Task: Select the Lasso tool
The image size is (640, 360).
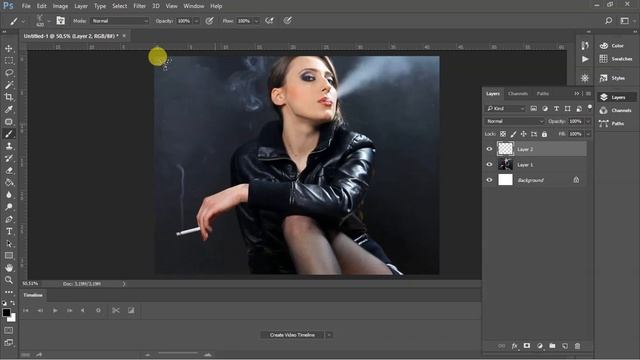Action: coord(9,73)
